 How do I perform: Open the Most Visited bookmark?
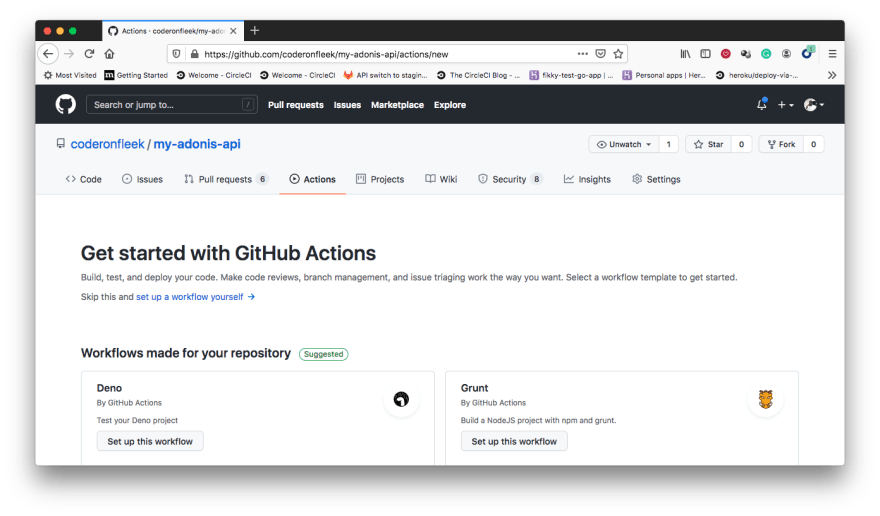tap(70, 75)
